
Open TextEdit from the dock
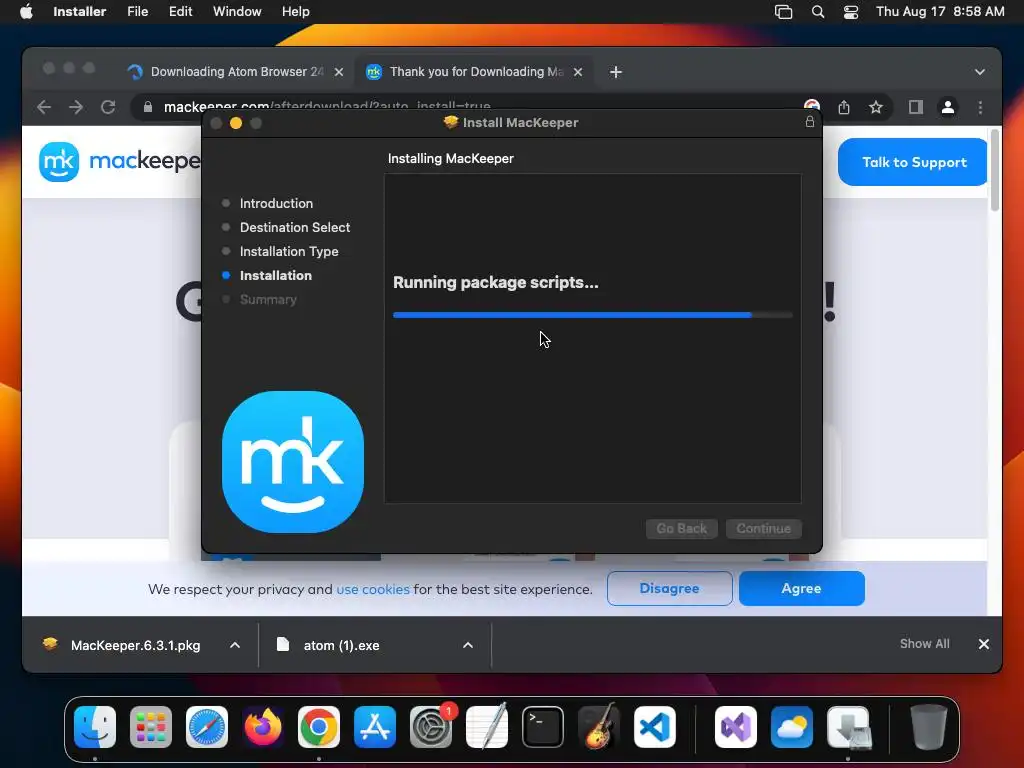tap(487, 726)
